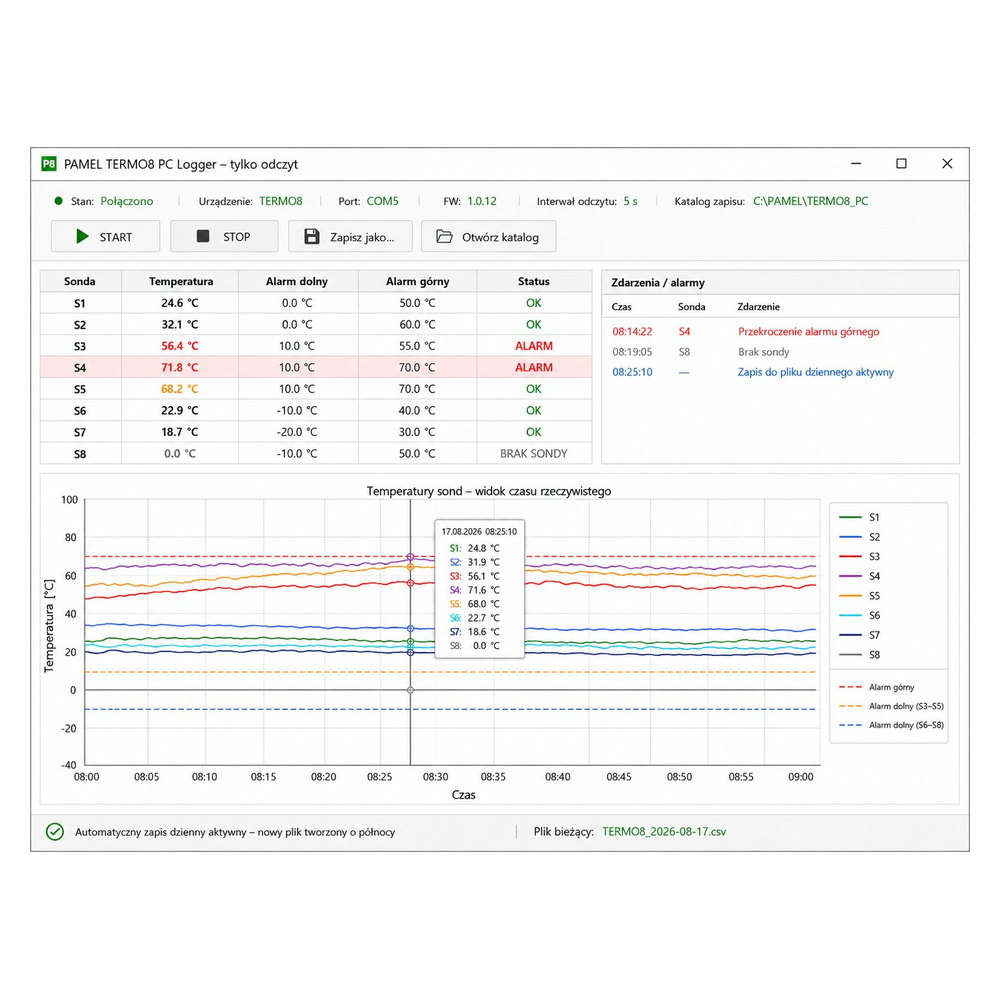Click the chart tooltip showing 17.08.2026 08:25:10
This screenshot has width=1000, height=1000.
(x=480, y=588)
